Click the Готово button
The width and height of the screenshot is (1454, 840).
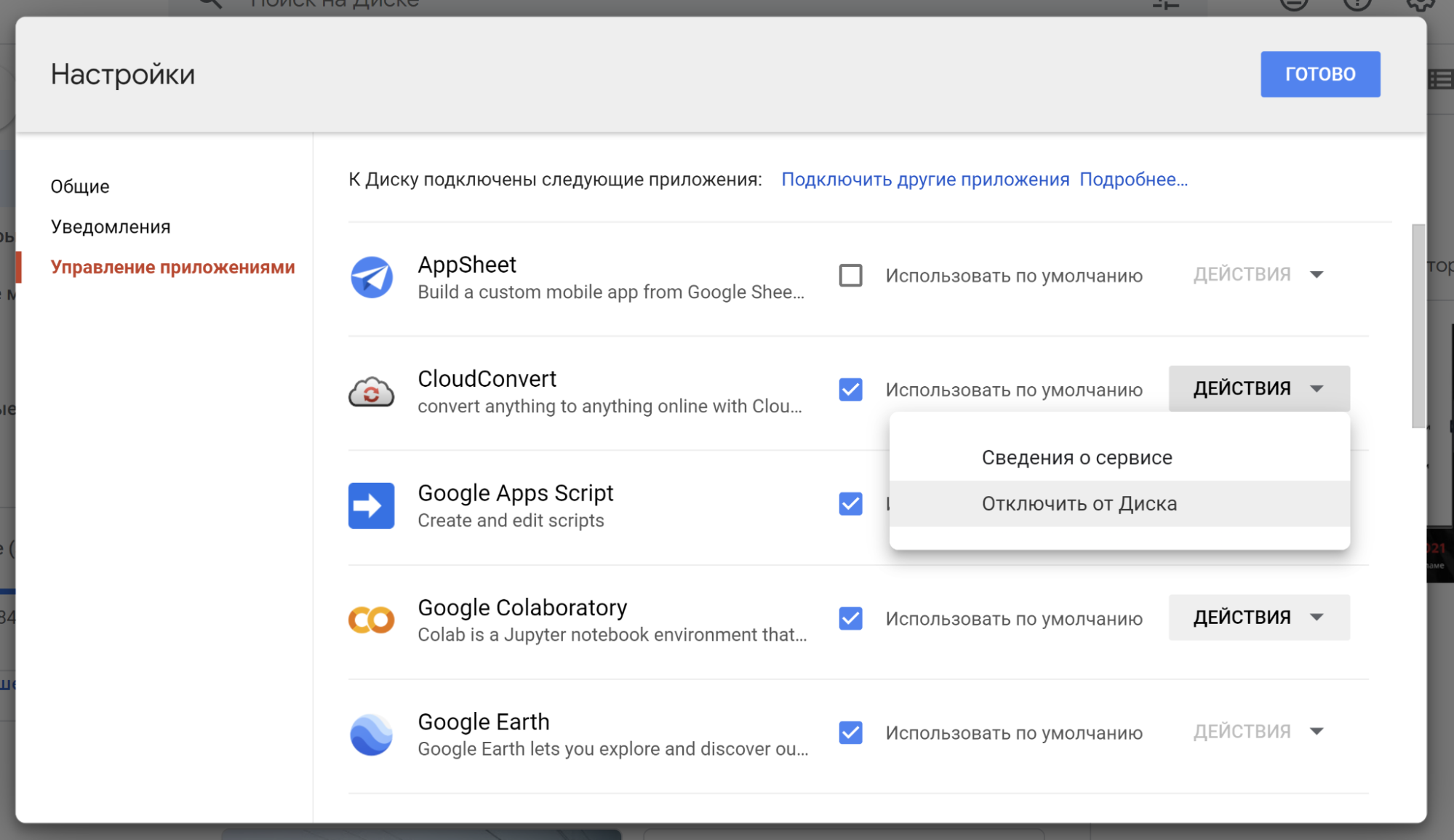pyautogui.click(x=1320, y=74)
